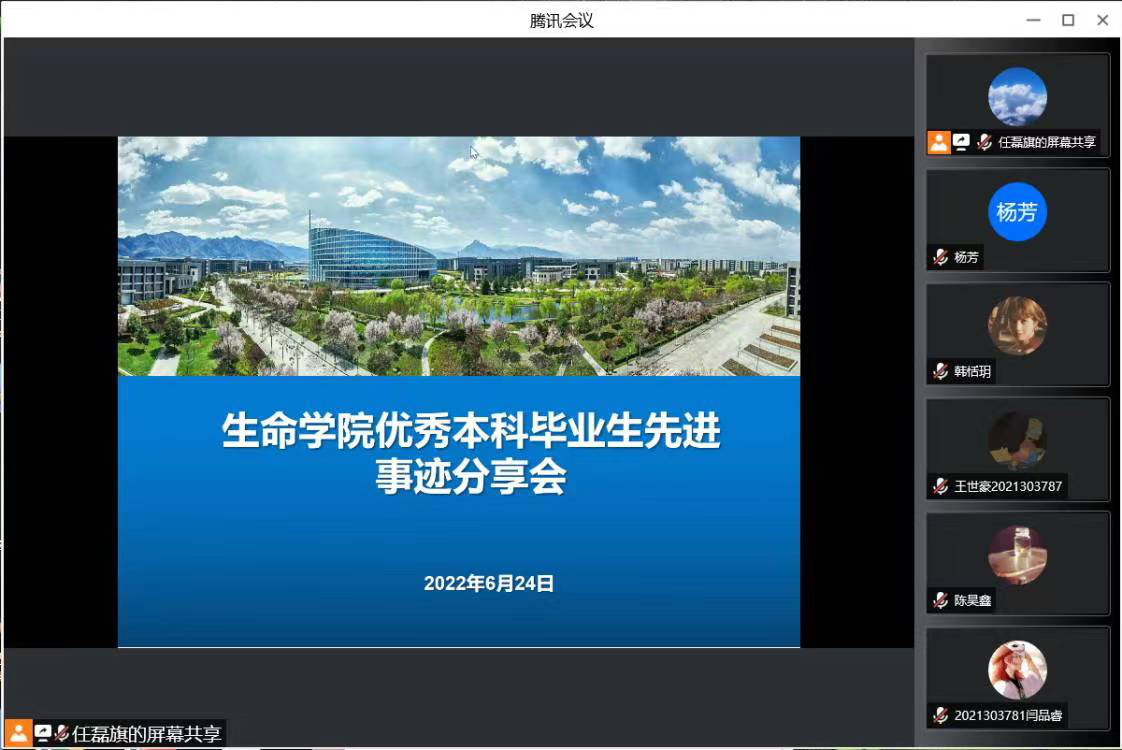This screenshot has width=1122, height=750.
Task: Click the 2022年6月24日 date on the slide
Action: click(489, 584)
